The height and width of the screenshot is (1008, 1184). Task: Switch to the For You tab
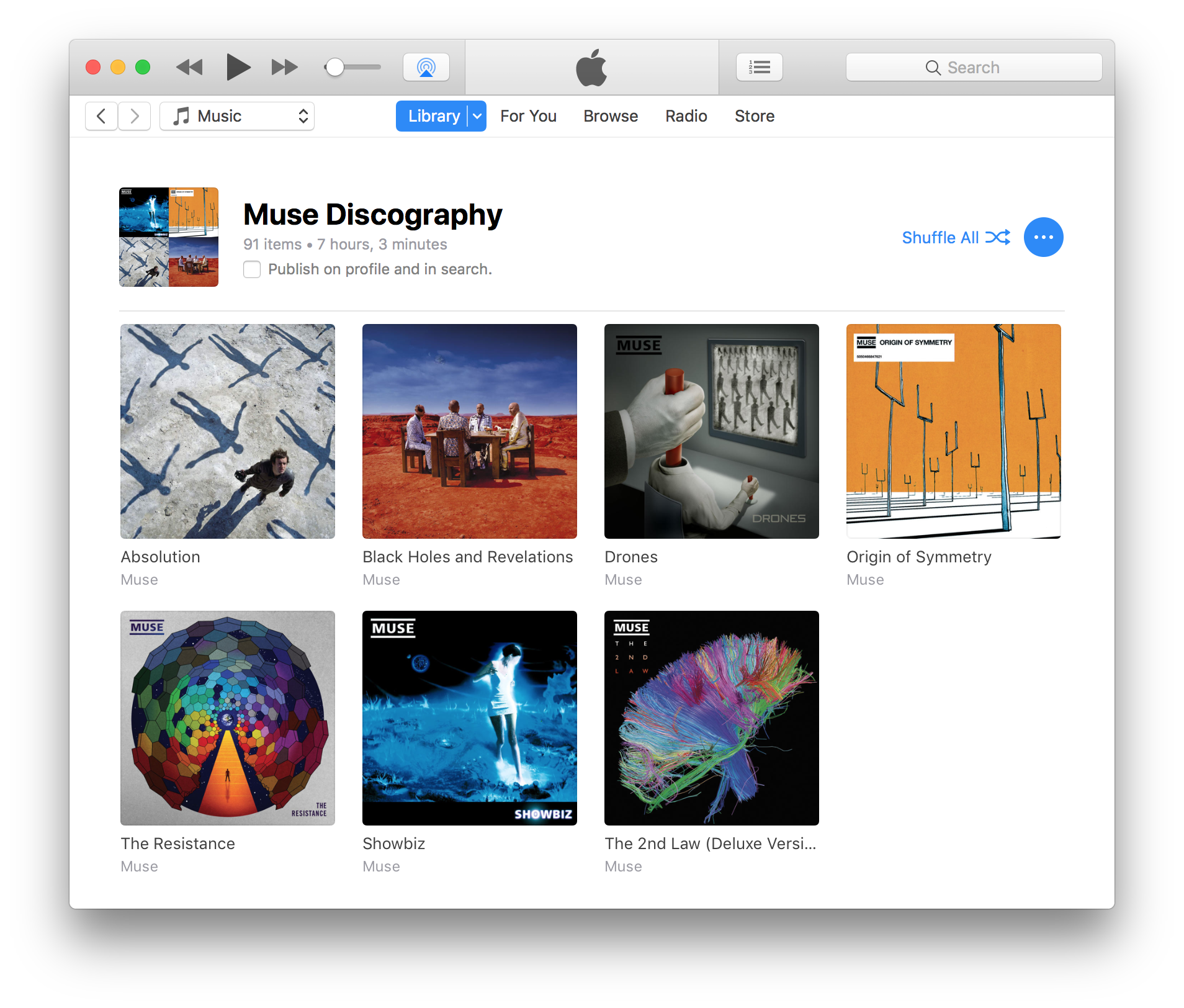528,116
